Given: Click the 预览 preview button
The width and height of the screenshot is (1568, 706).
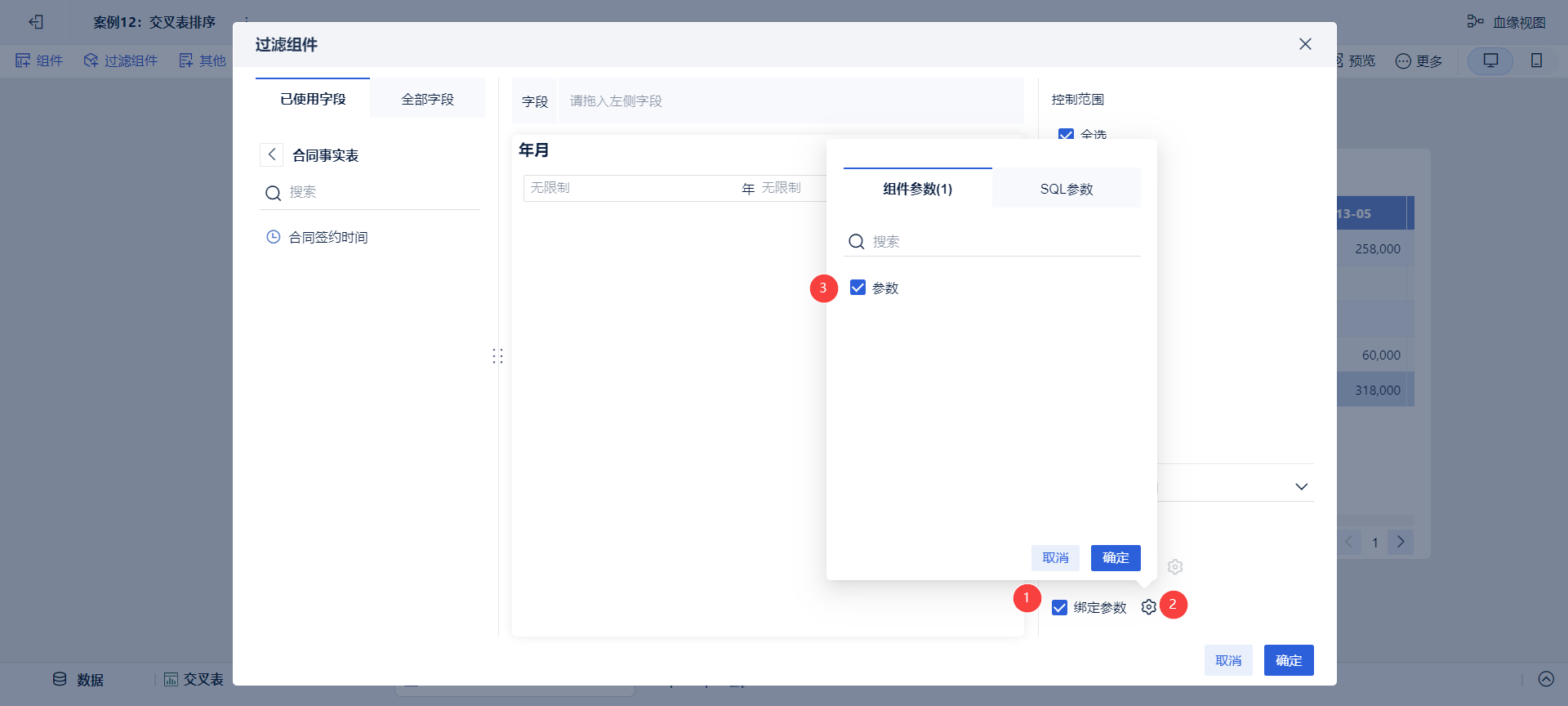Looking at the screenshot, I should pyautogui.click(x=1356, y=60).
